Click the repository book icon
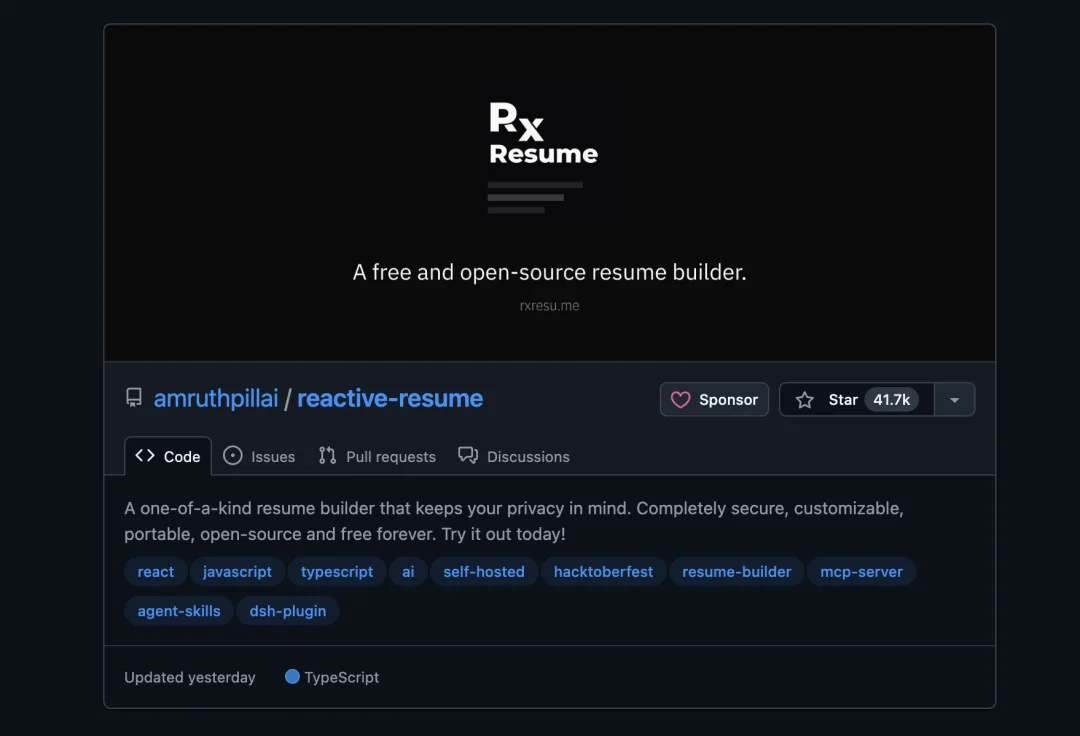The image size is (1080, 736). tap(134, 398)
